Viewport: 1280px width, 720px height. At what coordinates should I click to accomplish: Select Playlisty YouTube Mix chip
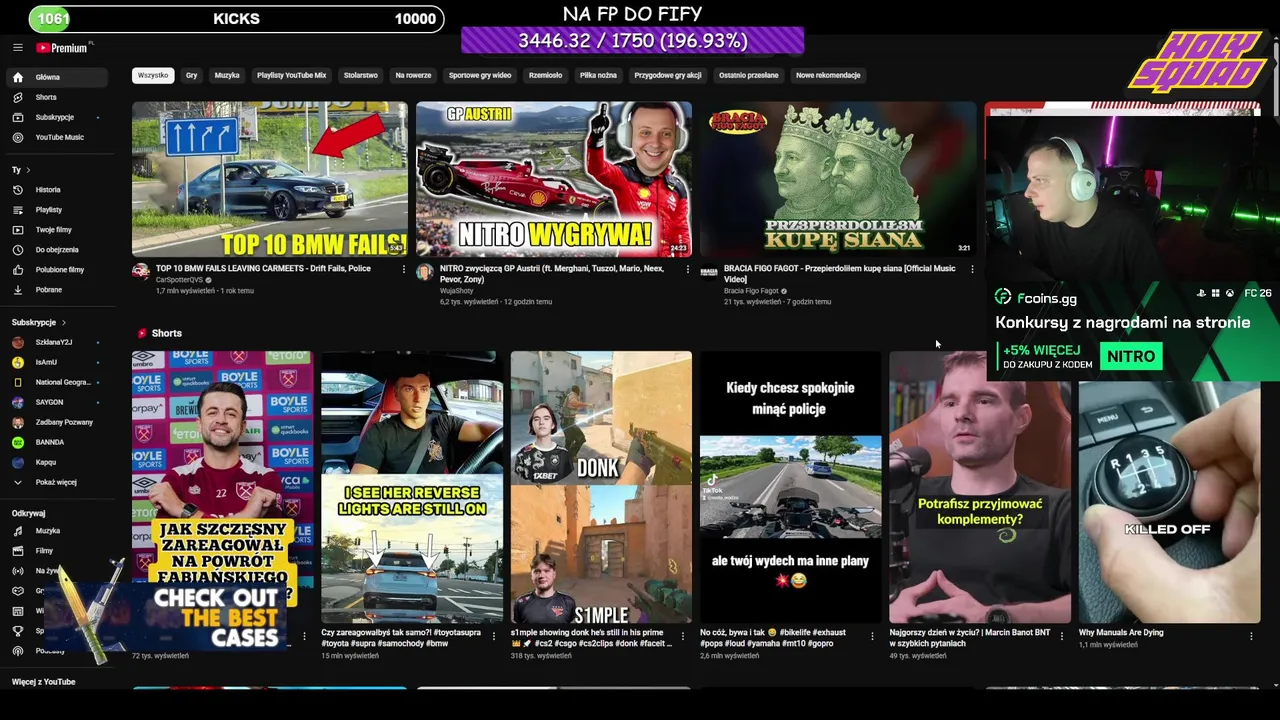pyautogui.click(x=291, y=75)
